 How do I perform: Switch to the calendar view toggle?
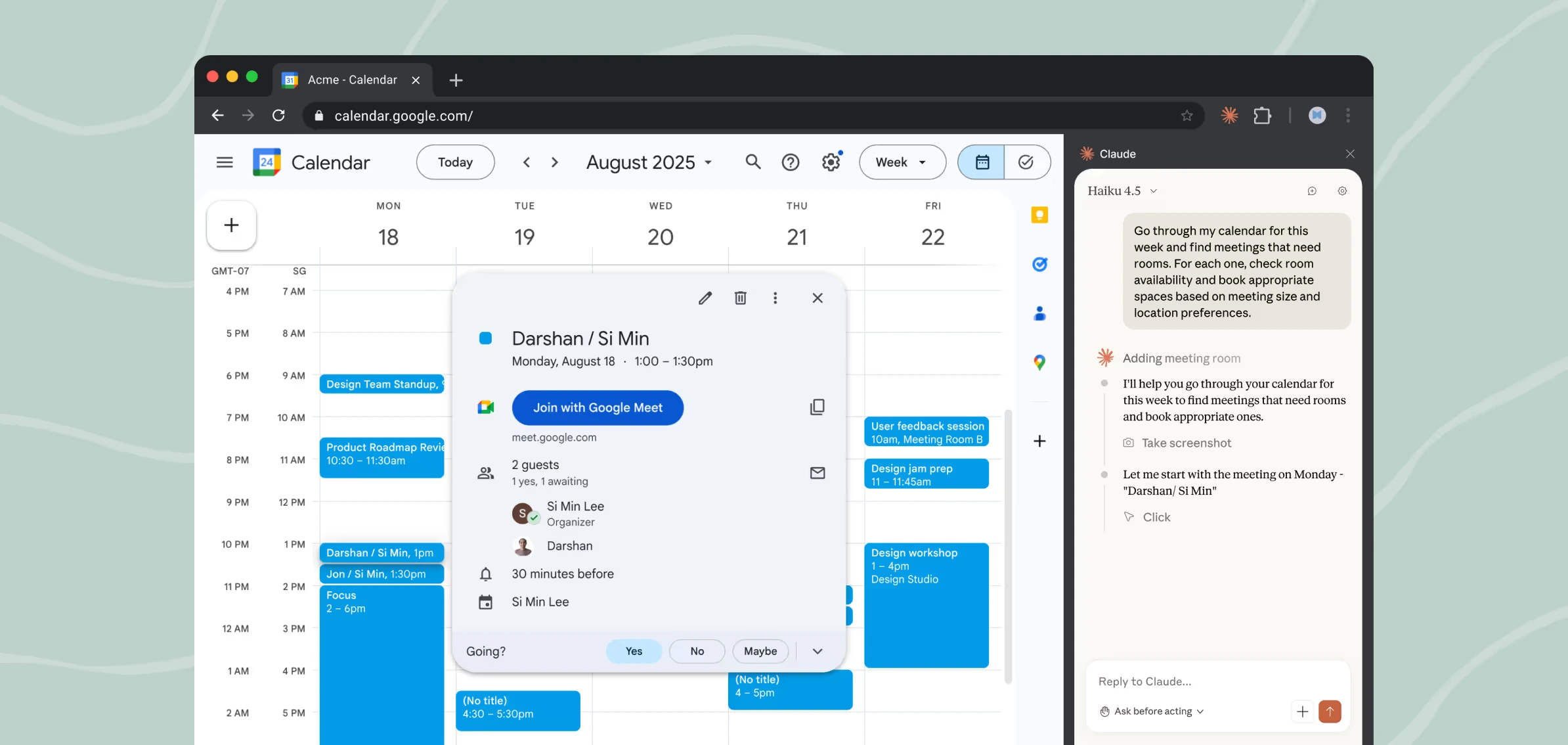[x=981, y=162]
